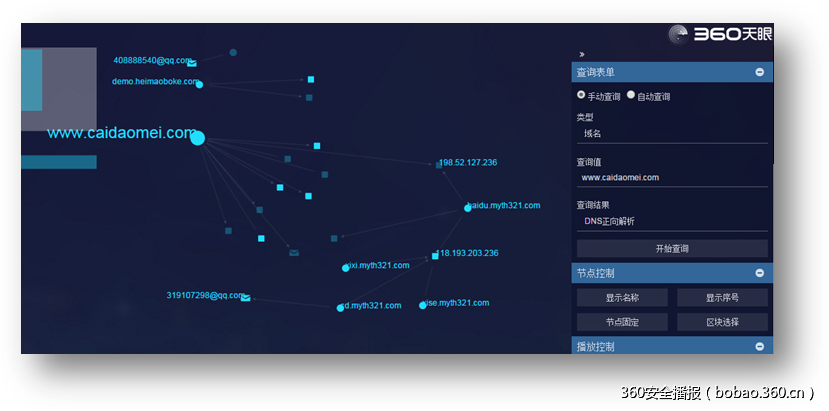Click the 区块选择 button
The image size is (829, 411).
722,322
